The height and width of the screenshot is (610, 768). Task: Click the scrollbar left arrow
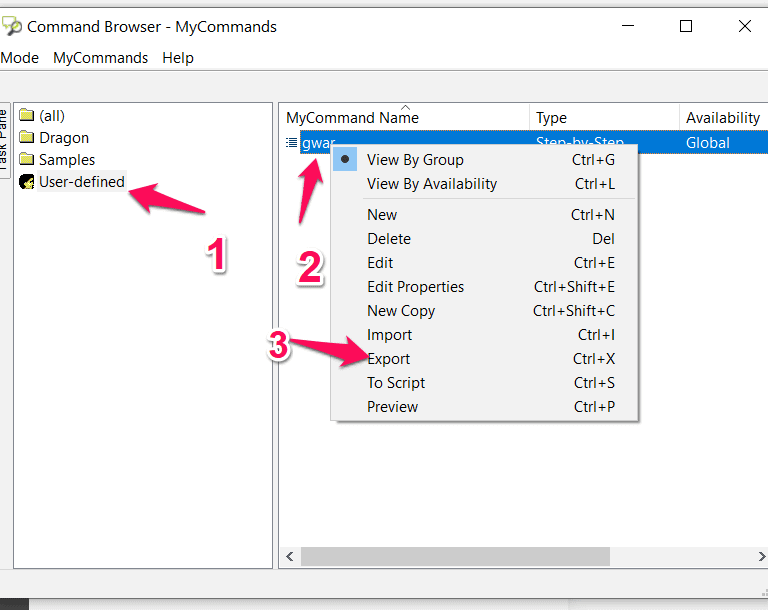point(289,556)
